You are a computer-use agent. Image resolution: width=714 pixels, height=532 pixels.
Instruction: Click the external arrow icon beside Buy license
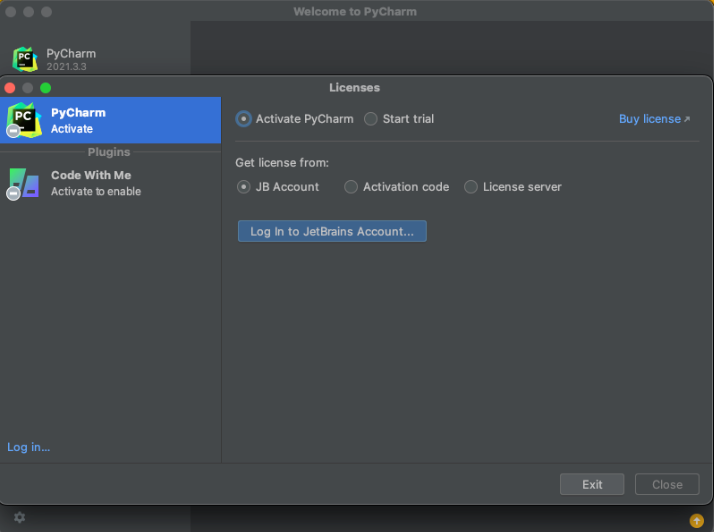687,119
